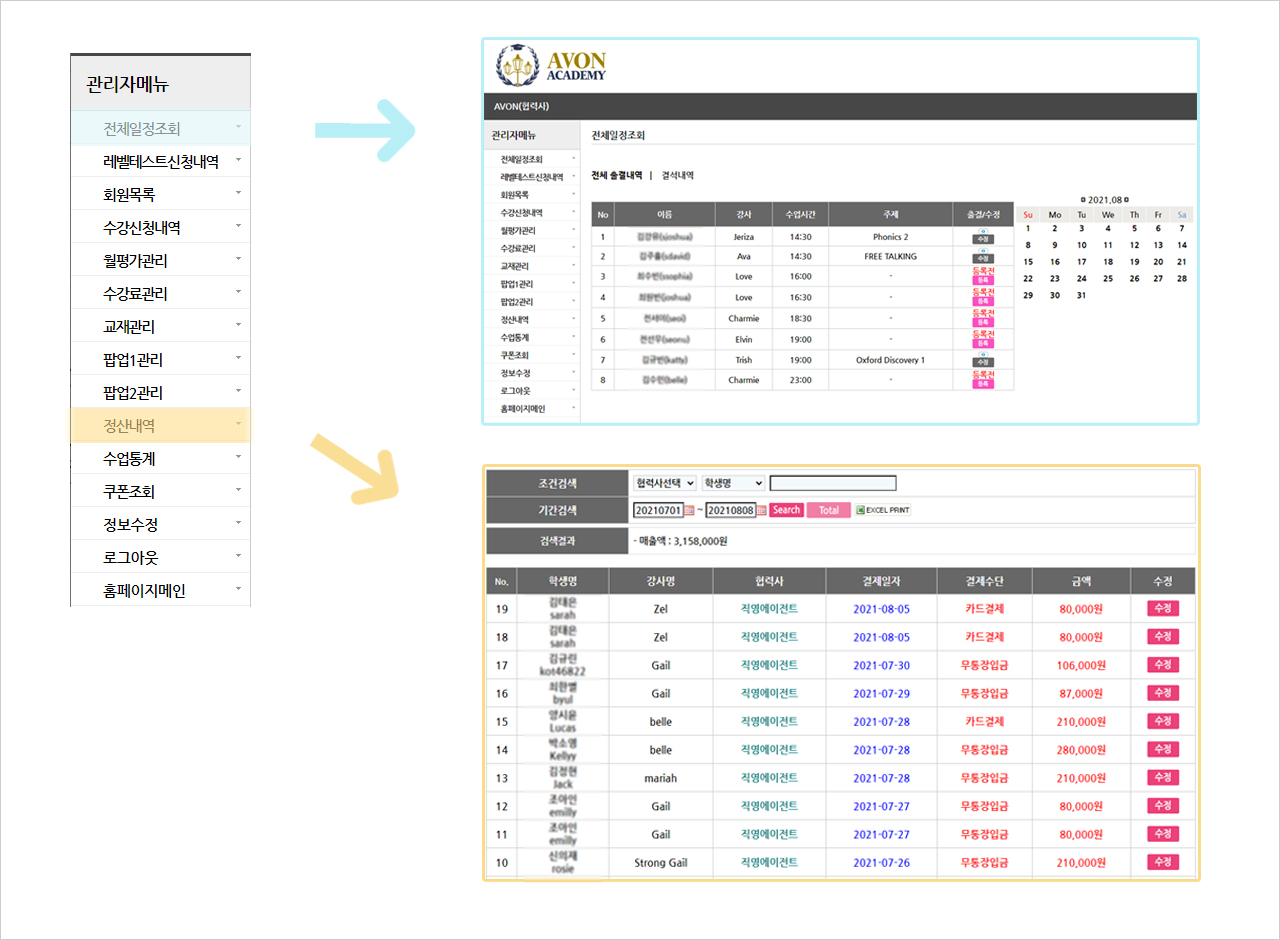
Task: Click the pink Search button
Action: [x=786, y=510]
